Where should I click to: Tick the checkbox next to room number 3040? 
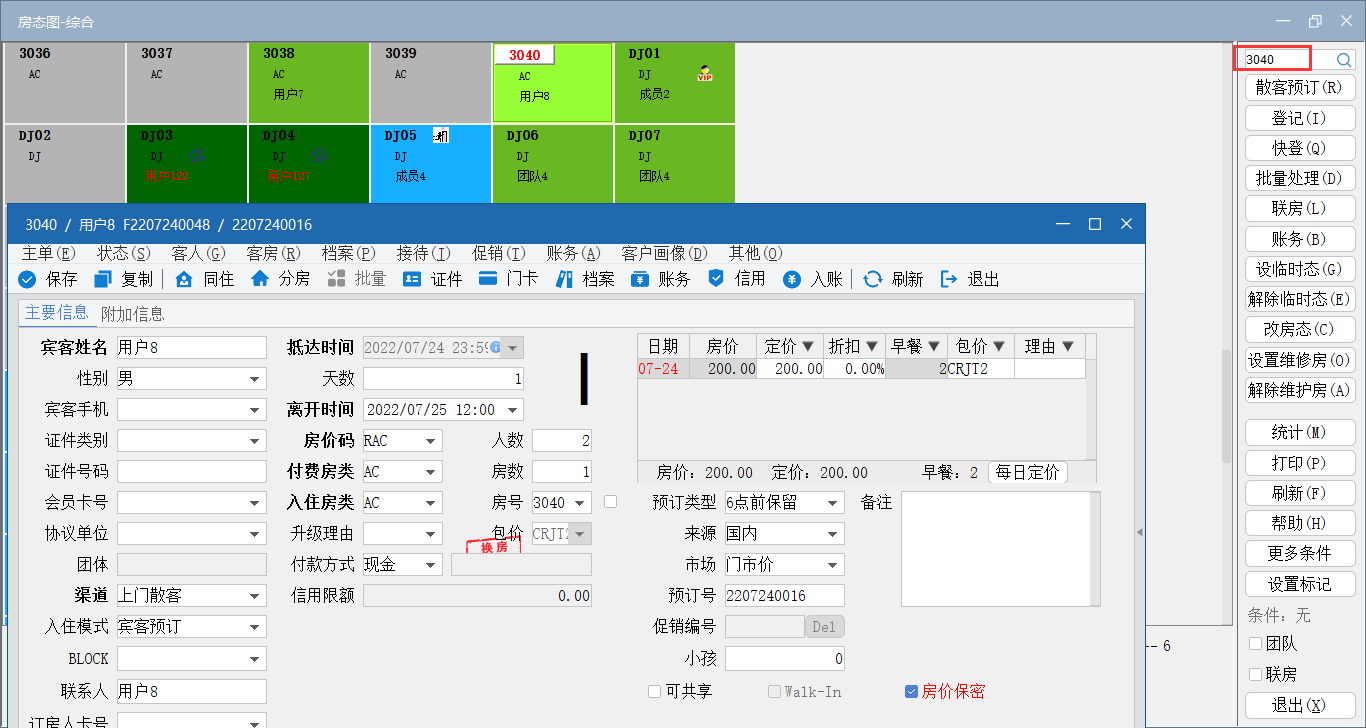610,501
